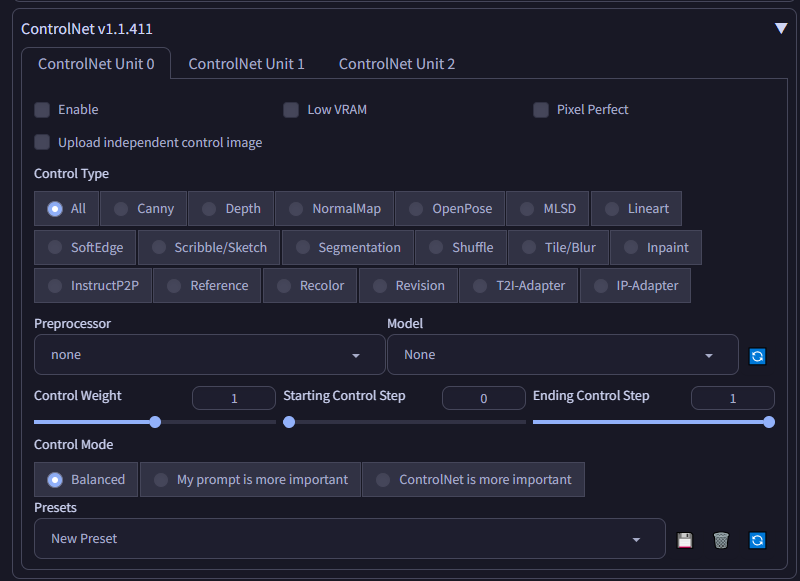The height and width of the screenshot is (581, 800).
Task: Click the Control Weight slider handle
Action: coord(155,422)
